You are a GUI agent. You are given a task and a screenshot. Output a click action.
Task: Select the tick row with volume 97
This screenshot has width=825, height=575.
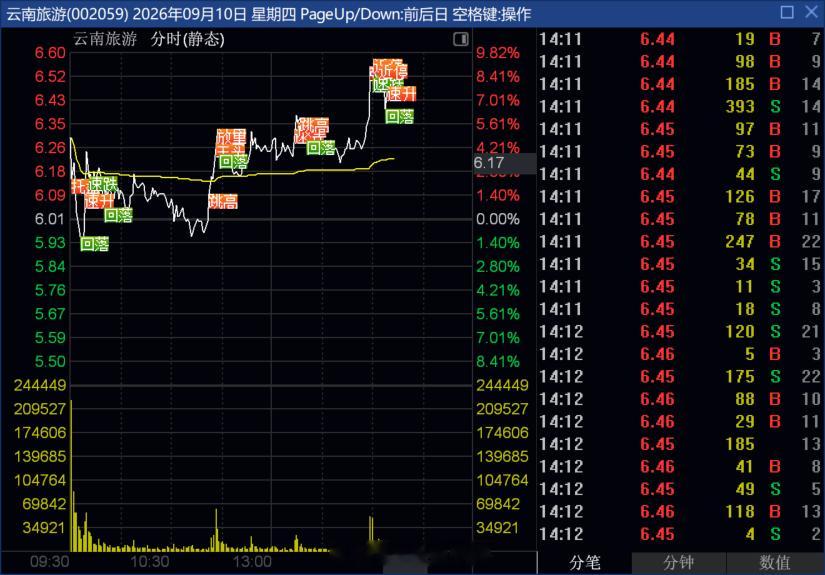coord(680,129)
